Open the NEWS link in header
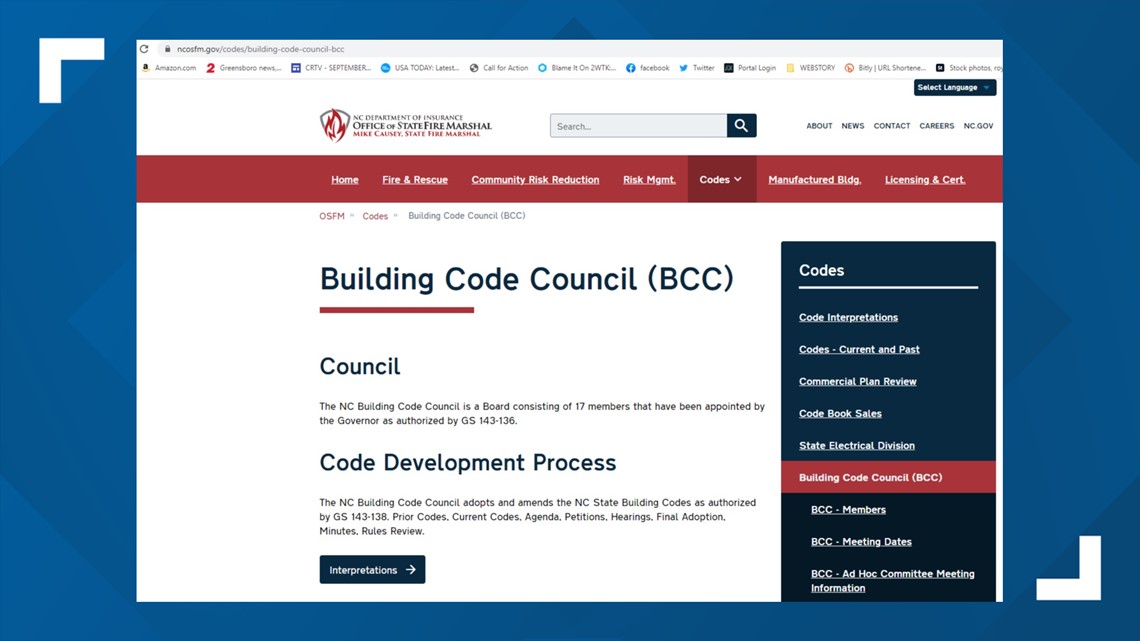This screenshot has height=641, width=1140. pyautogui.click(x=853, y=126)
